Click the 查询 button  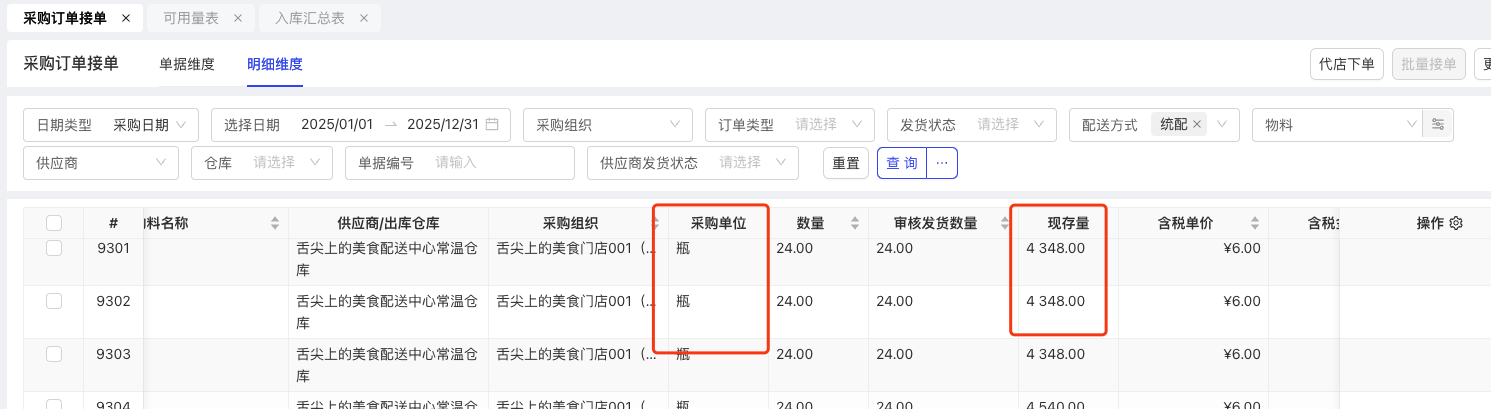901,162
